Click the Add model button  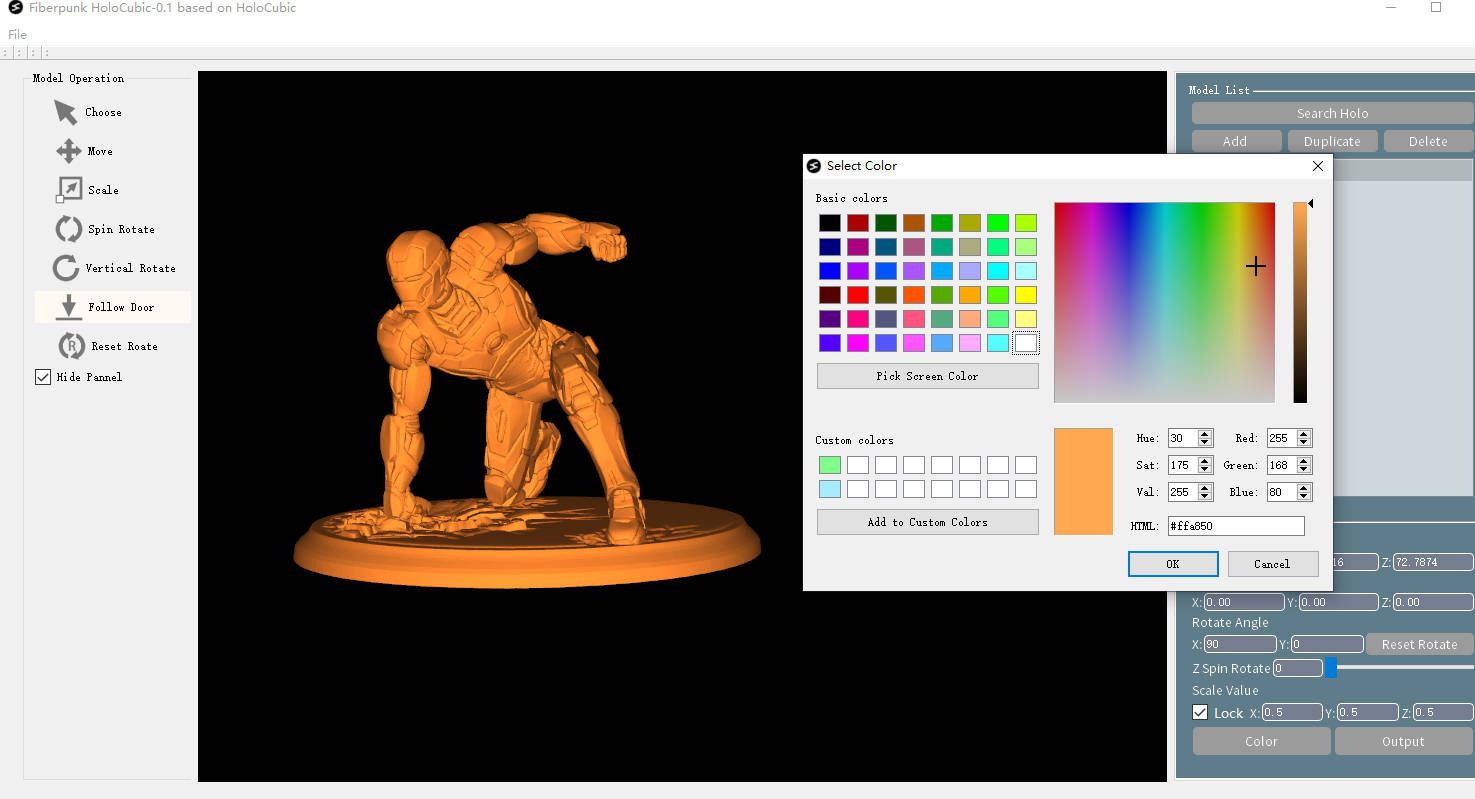1236,141
